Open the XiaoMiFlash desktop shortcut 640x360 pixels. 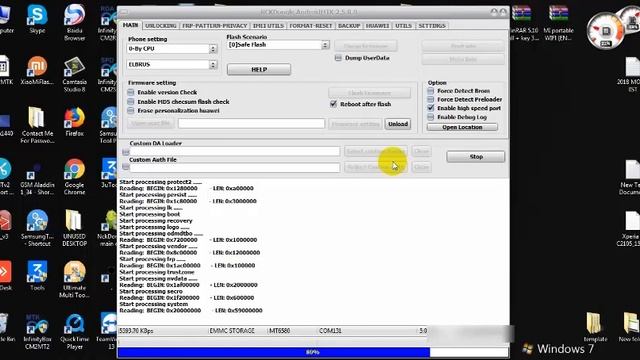[x=37, y=70]
